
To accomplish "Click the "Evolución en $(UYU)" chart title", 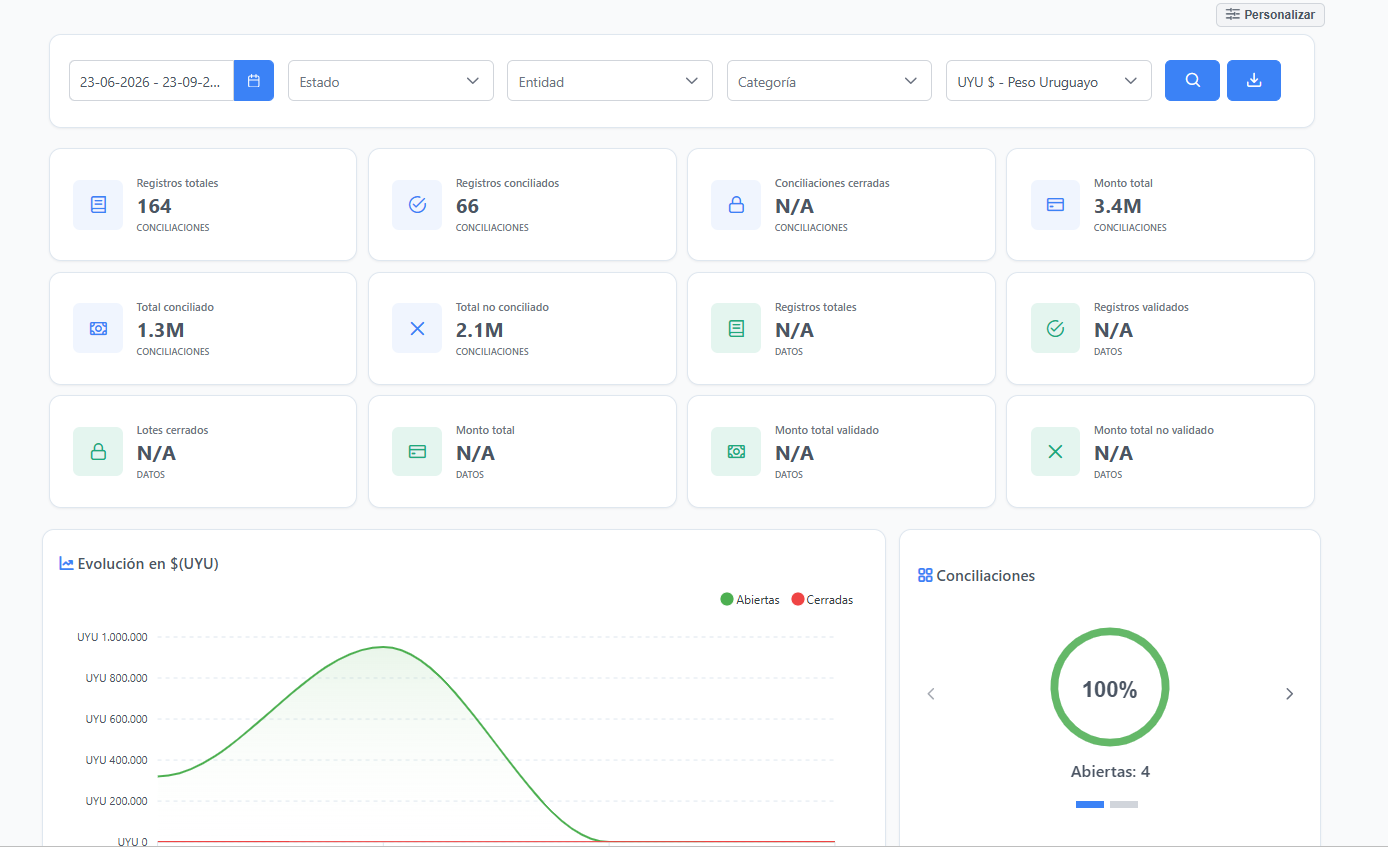I will pyautogui.click(x=148, y=563).
